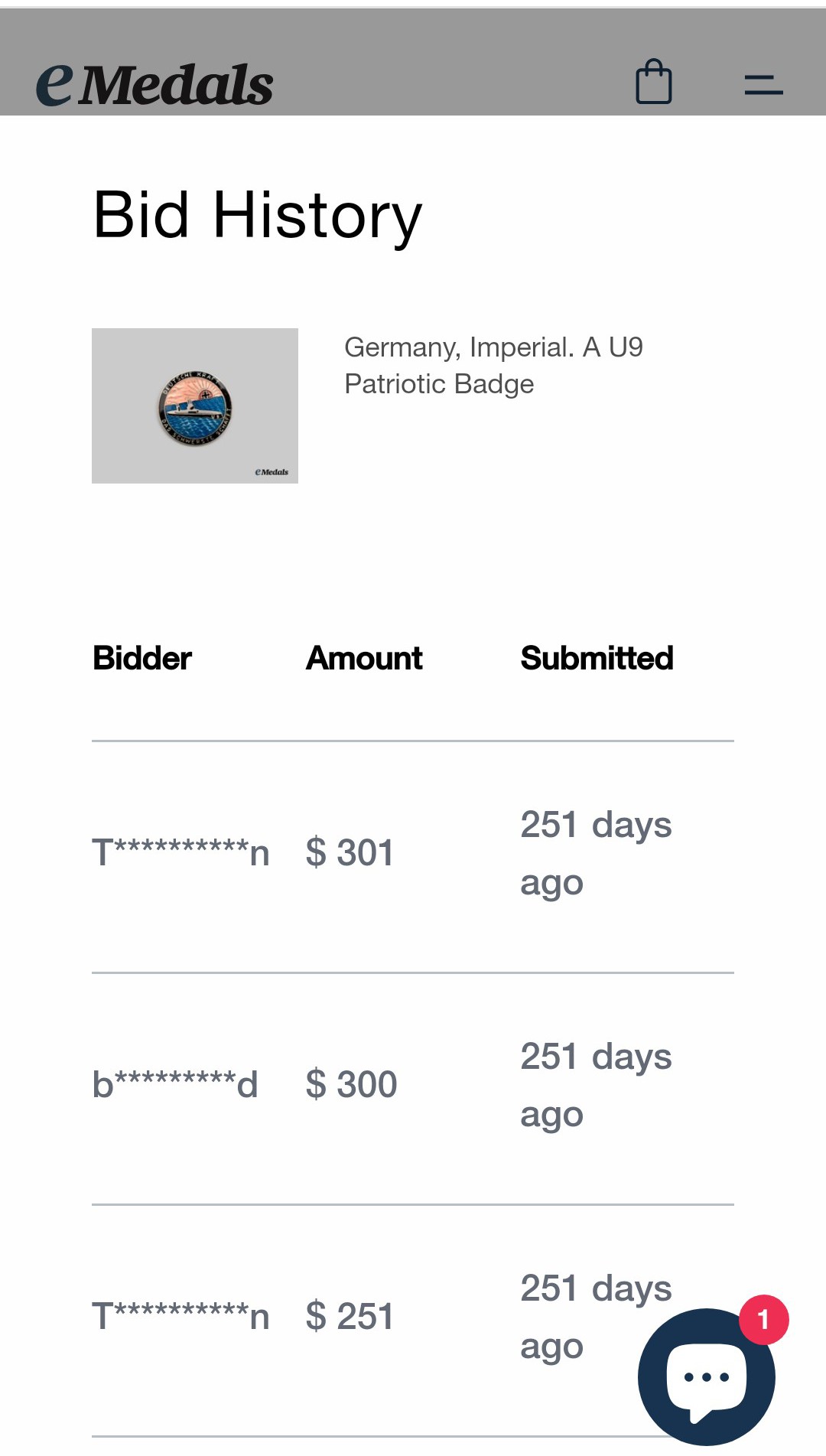Screen dimensions: 826x1456
Task: Click the chat notification badge
Action: tap(763, 1319)
